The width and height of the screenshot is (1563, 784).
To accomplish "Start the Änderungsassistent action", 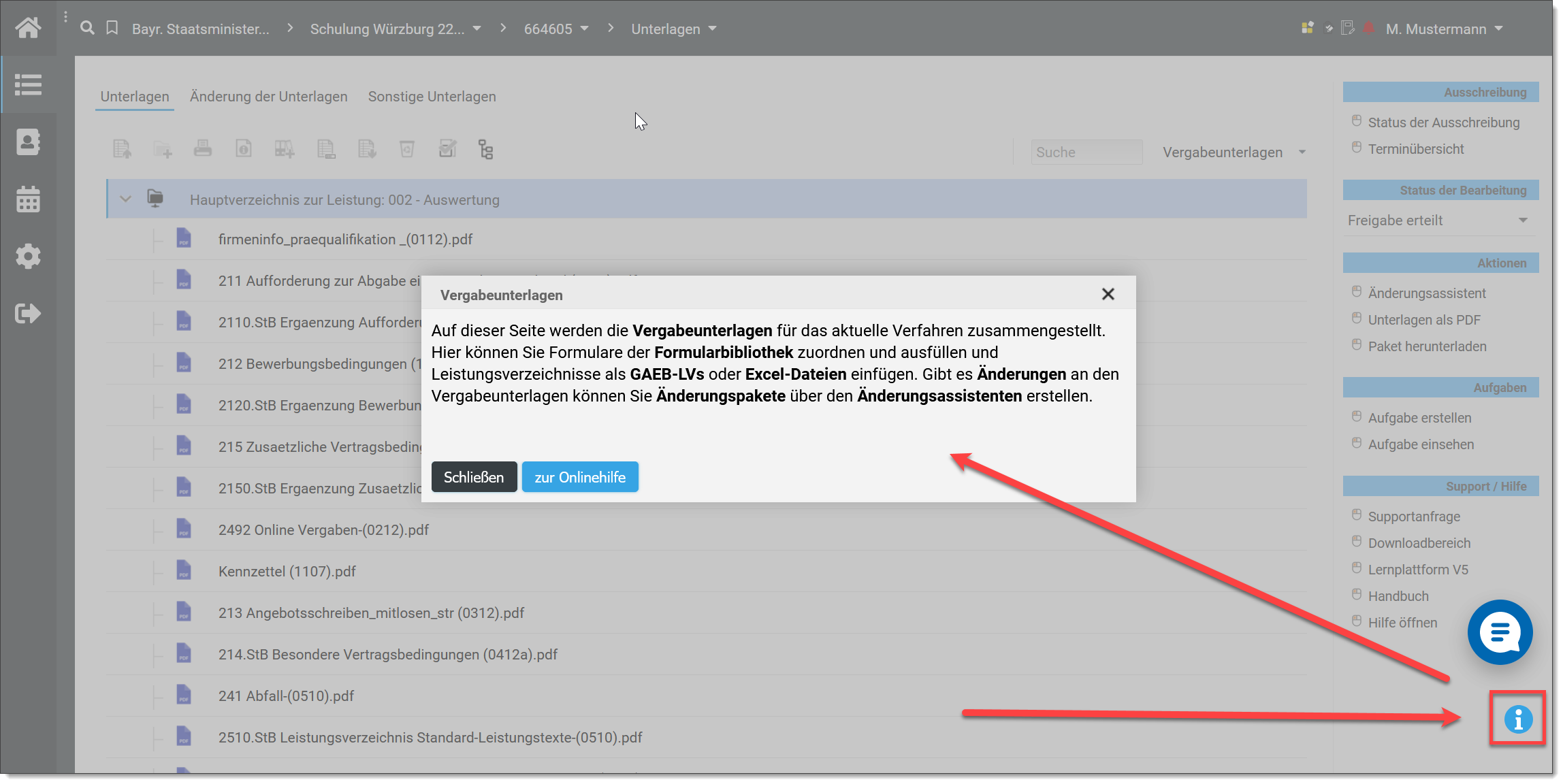I will click(x=1426, y=293).
